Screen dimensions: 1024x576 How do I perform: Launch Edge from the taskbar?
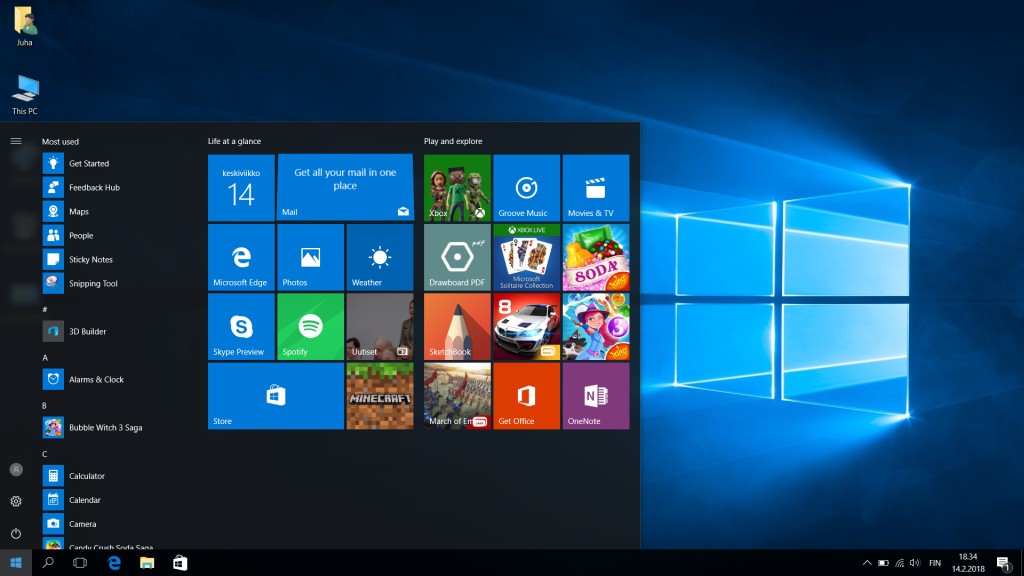(x=114, y=563)
